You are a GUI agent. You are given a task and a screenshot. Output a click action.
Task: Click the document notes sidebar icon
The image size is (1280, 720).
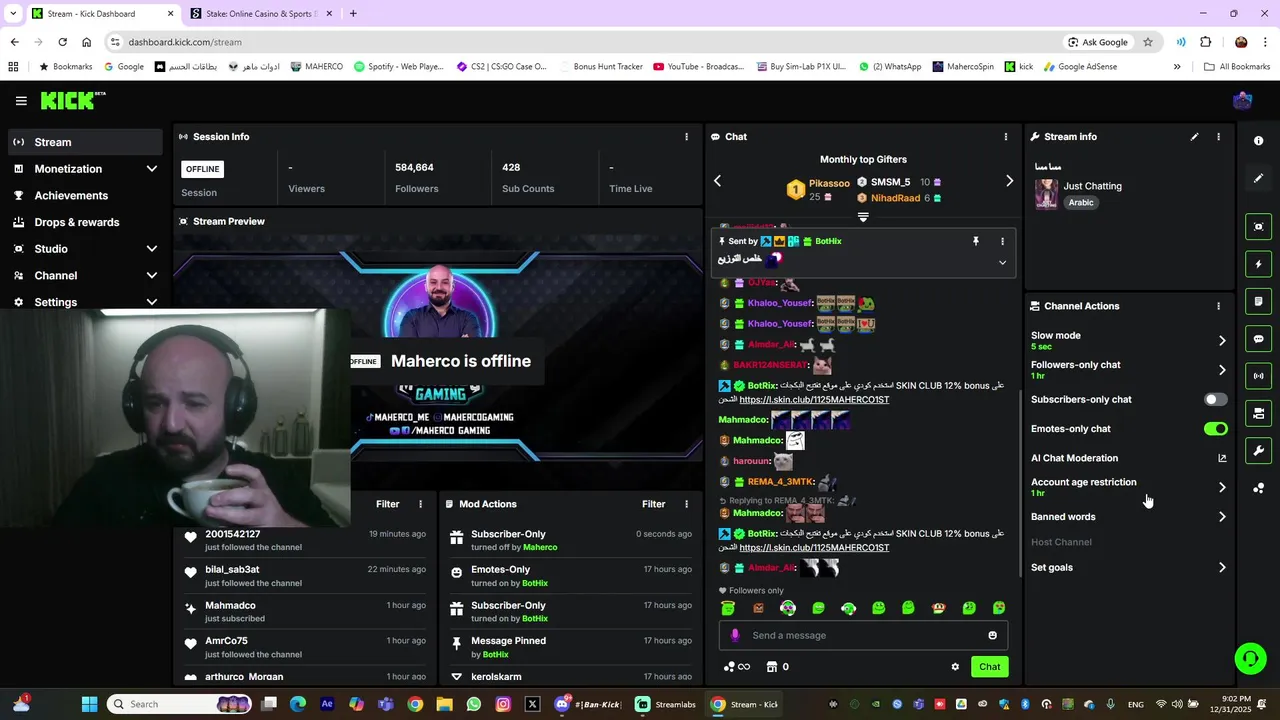tap(1258, 301)
